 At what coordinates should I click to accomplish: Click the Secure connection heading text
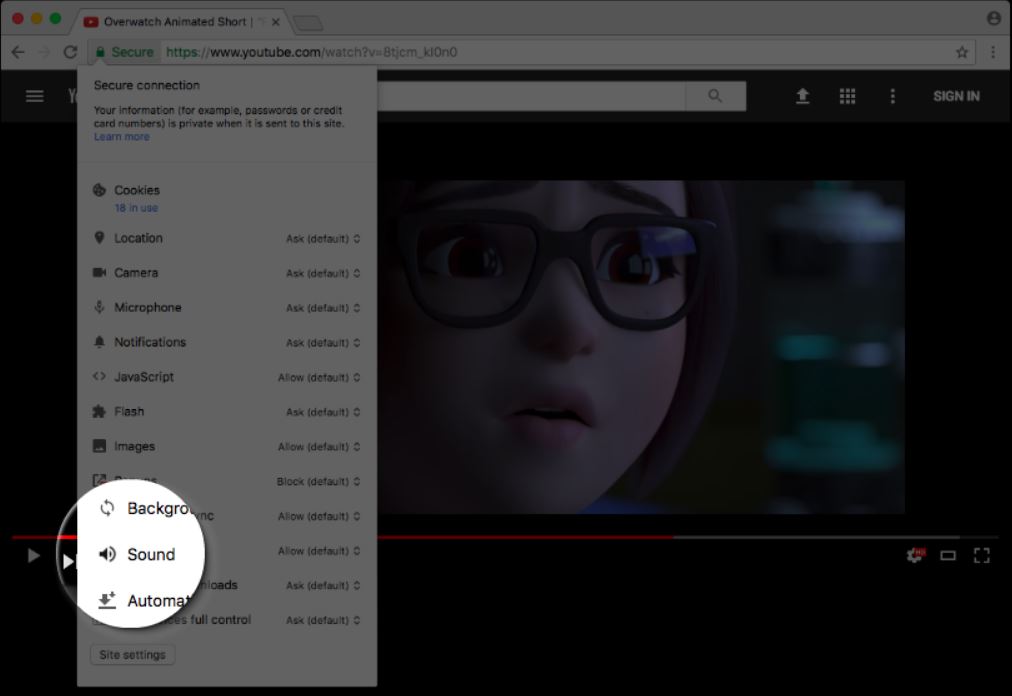coord(147,85)
